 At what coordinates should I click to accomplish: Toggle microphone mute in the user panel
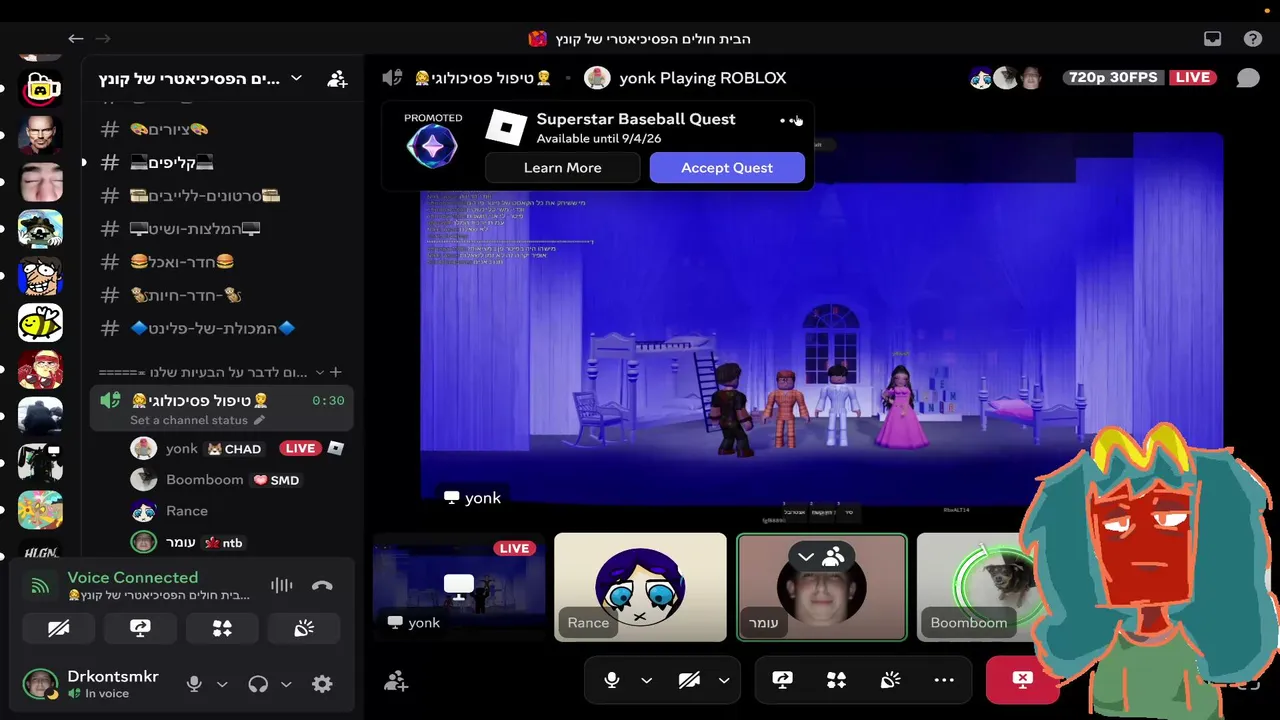(x=195, y=684)
